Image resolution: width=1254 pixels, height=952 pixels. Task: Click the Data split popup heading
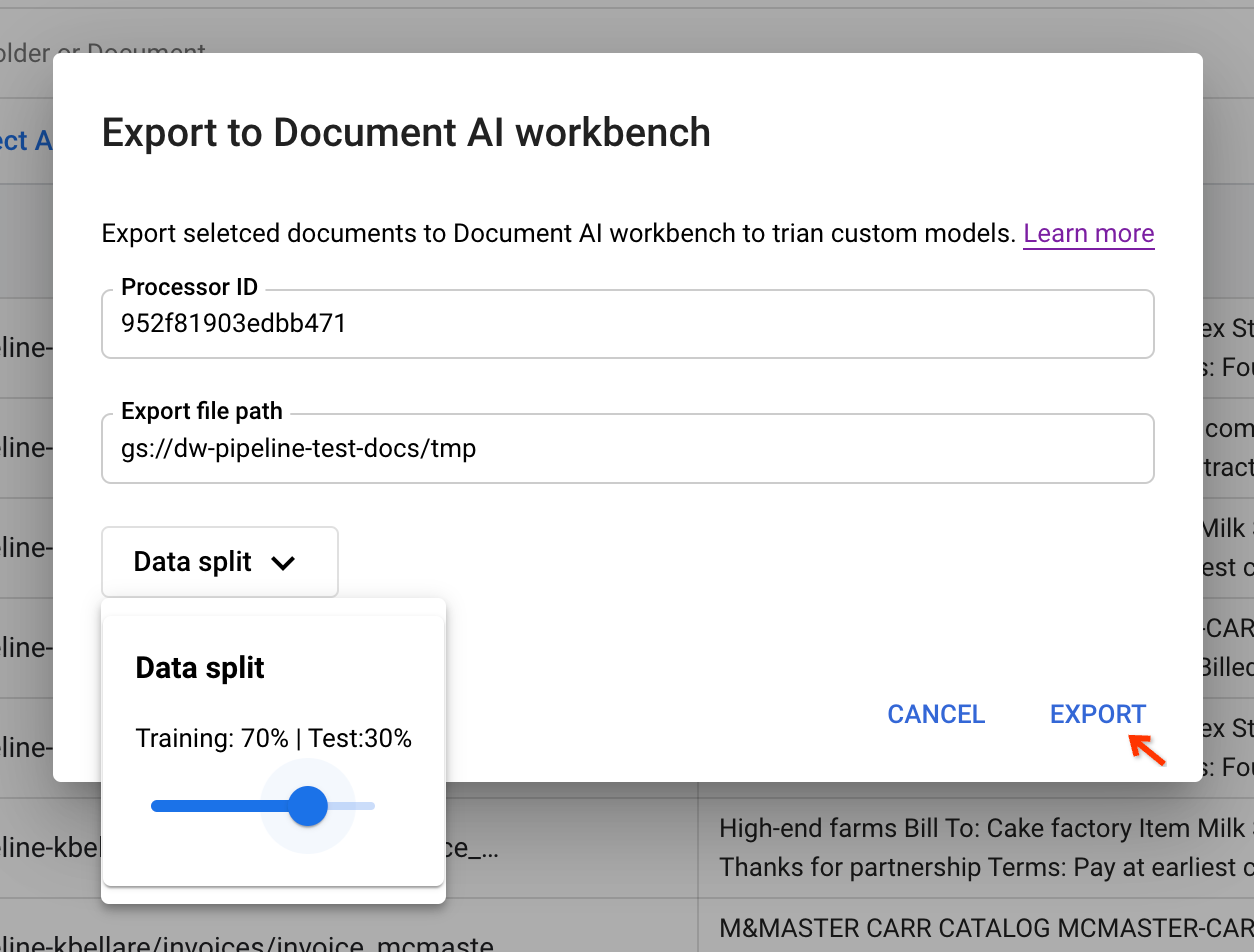(x=200, y=668)
